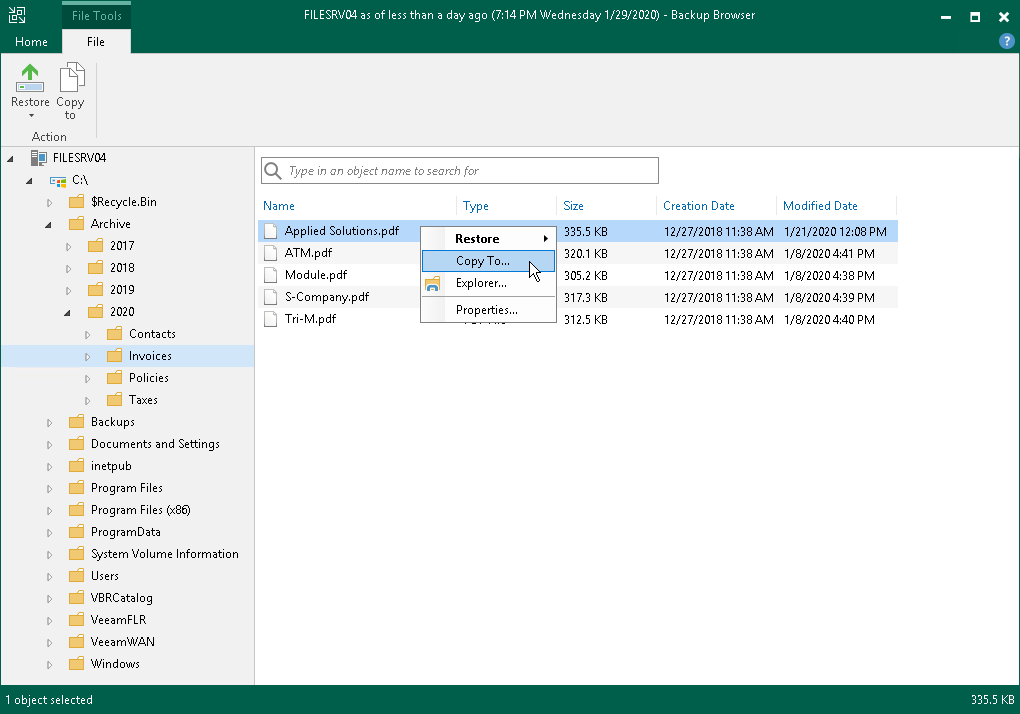The width and height of the screenshot is (1020, 714).
Task: Open the Restore dropdown arrow in the ribbon
Action: point(30,116)
